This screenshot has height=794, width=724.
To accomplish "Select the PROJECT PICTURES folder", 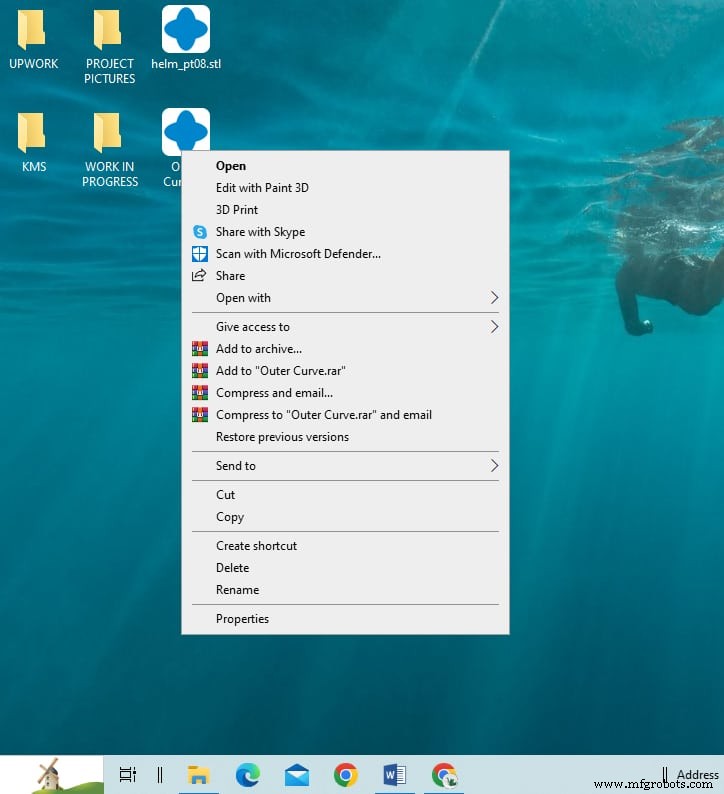I will (x=109, y=47).
